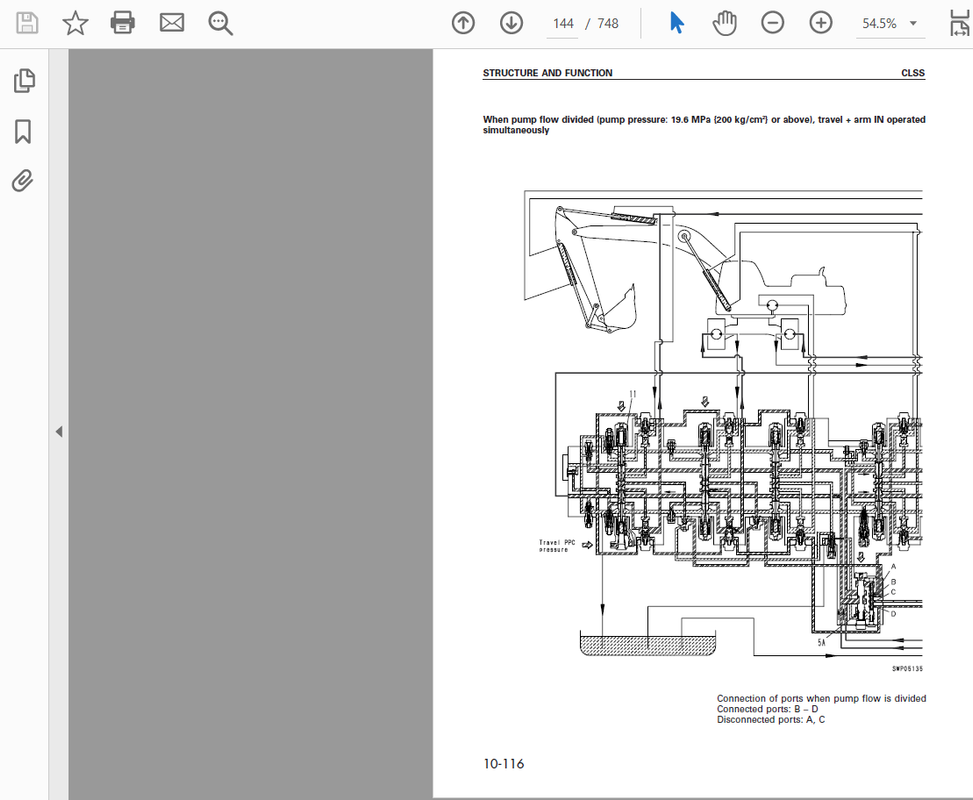Screen dimensions: 973x800
Task: Click the heading STRUCTURE AND FUNCTION
Action: 547,73
